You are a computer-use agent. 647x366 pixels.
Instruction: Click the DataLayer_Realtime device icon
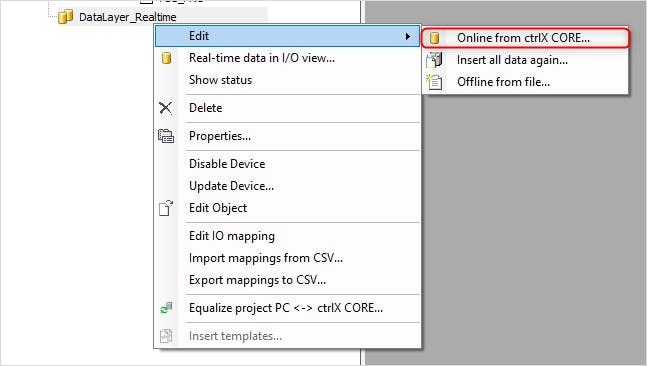tap(65, 17)
